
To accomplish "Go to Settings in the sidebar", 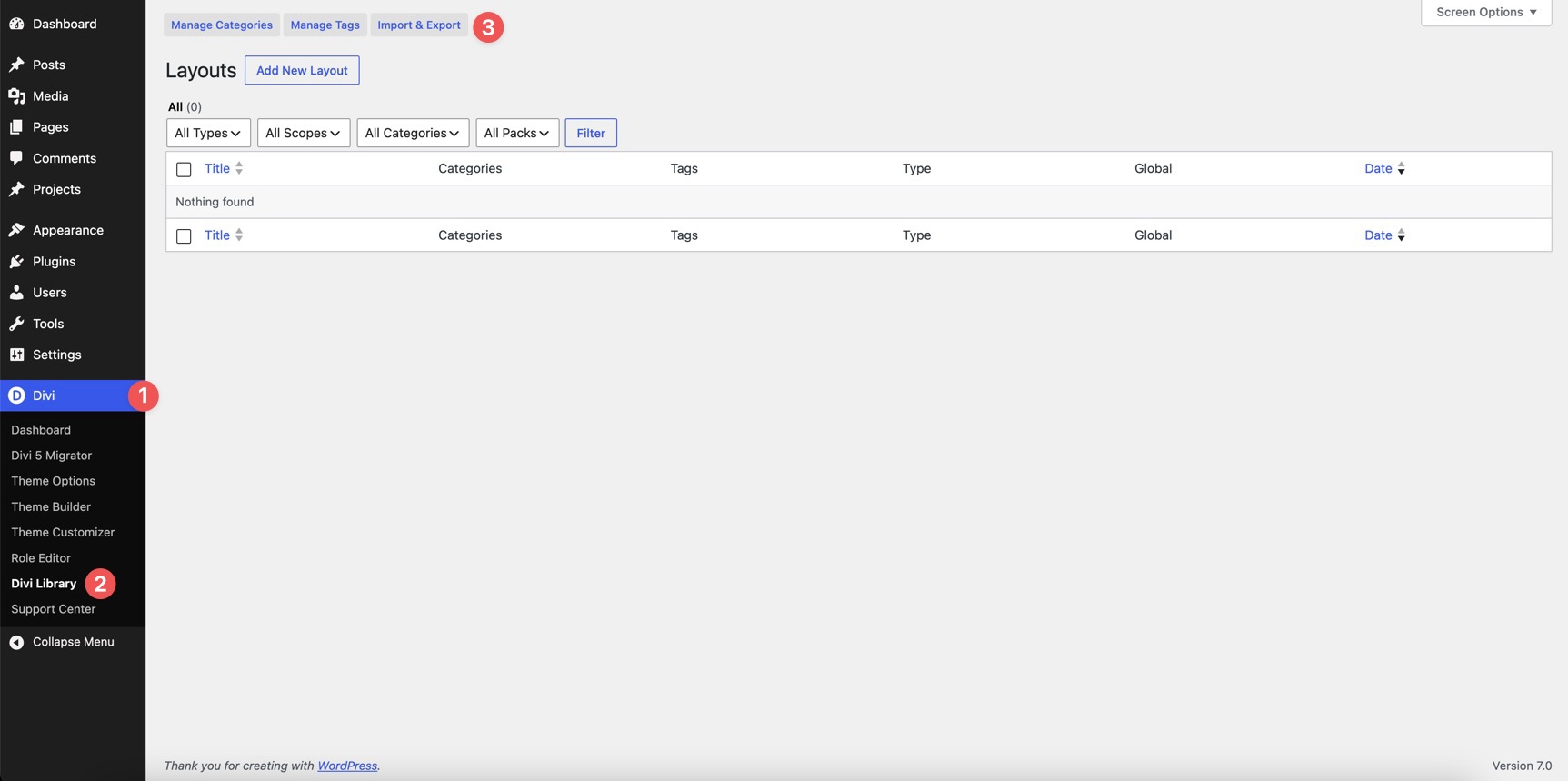I will (57, 355).
